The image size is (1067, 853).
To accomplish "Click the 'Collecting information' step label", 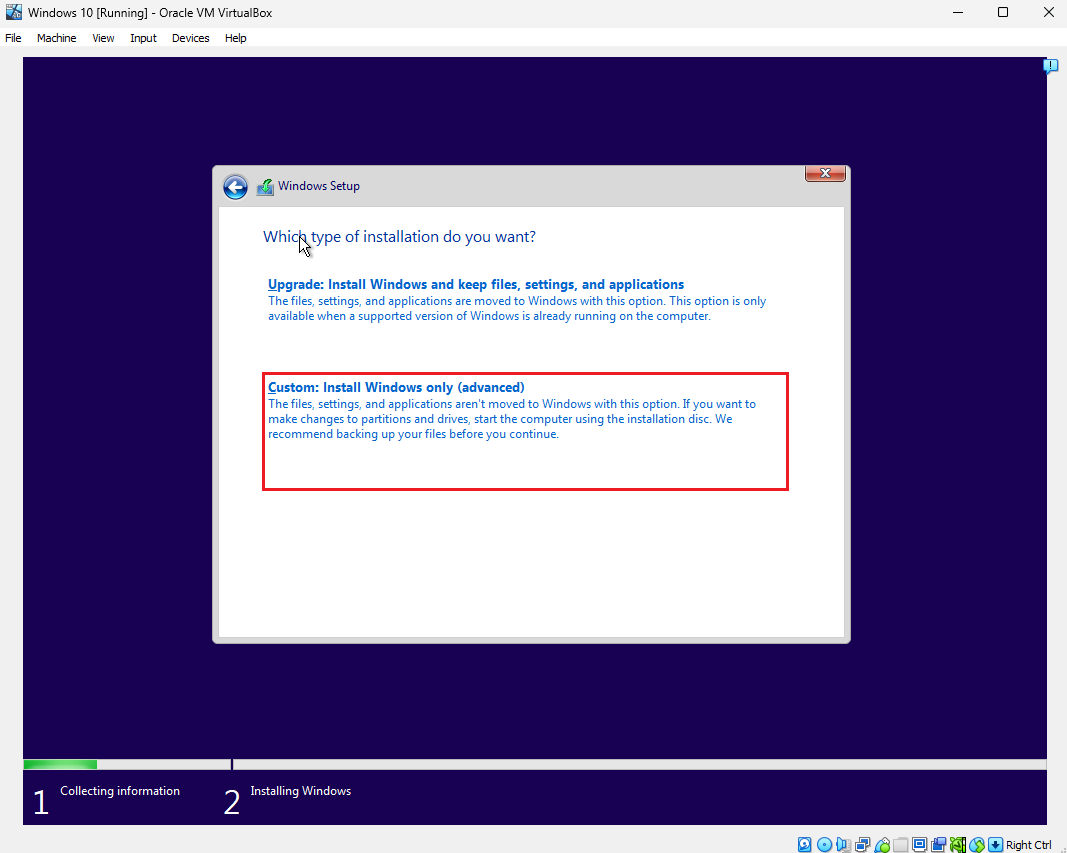I will pyautogui.click(x=120, y=791).
